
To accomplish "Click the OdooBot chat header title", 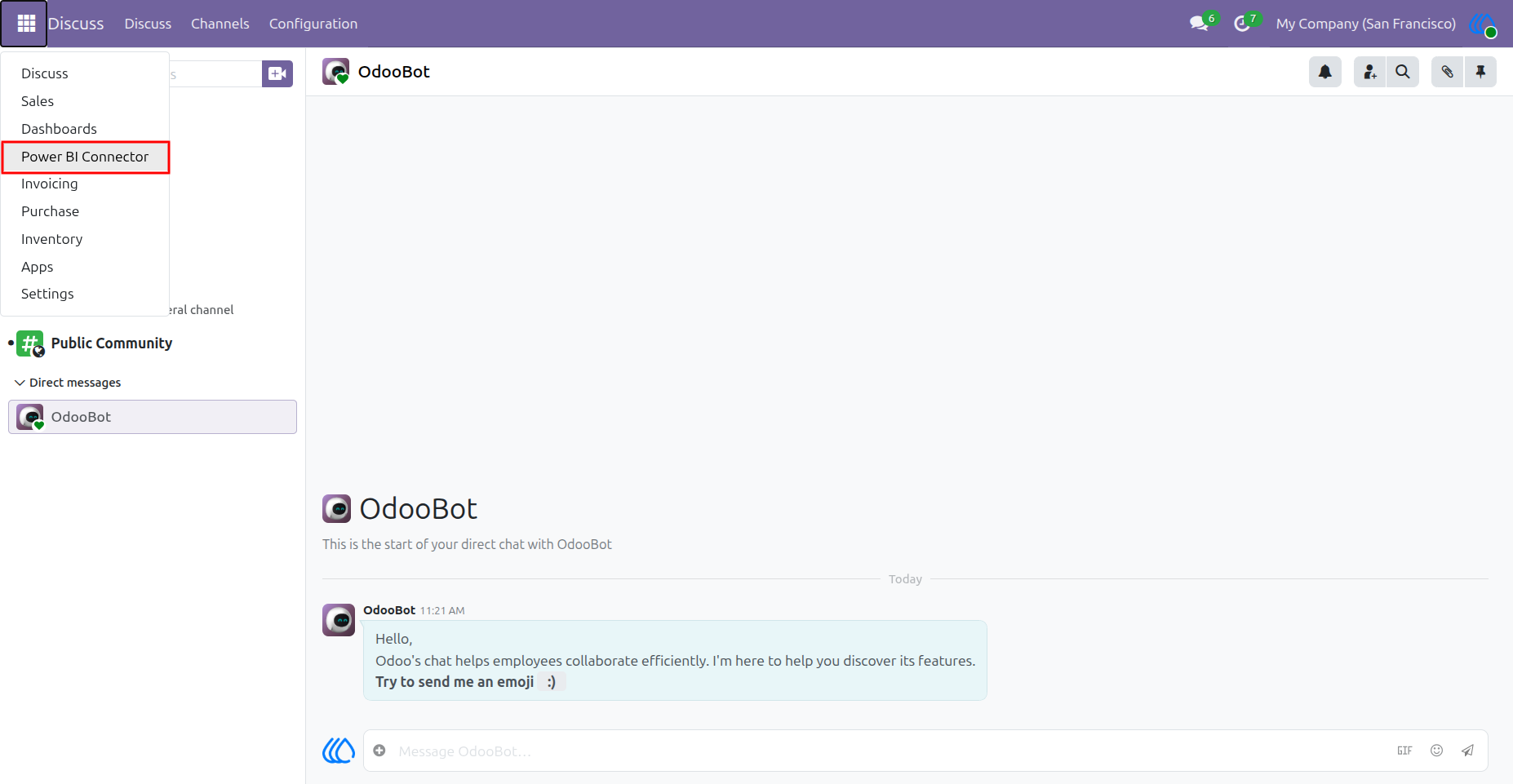I will [x=394, y=72].
